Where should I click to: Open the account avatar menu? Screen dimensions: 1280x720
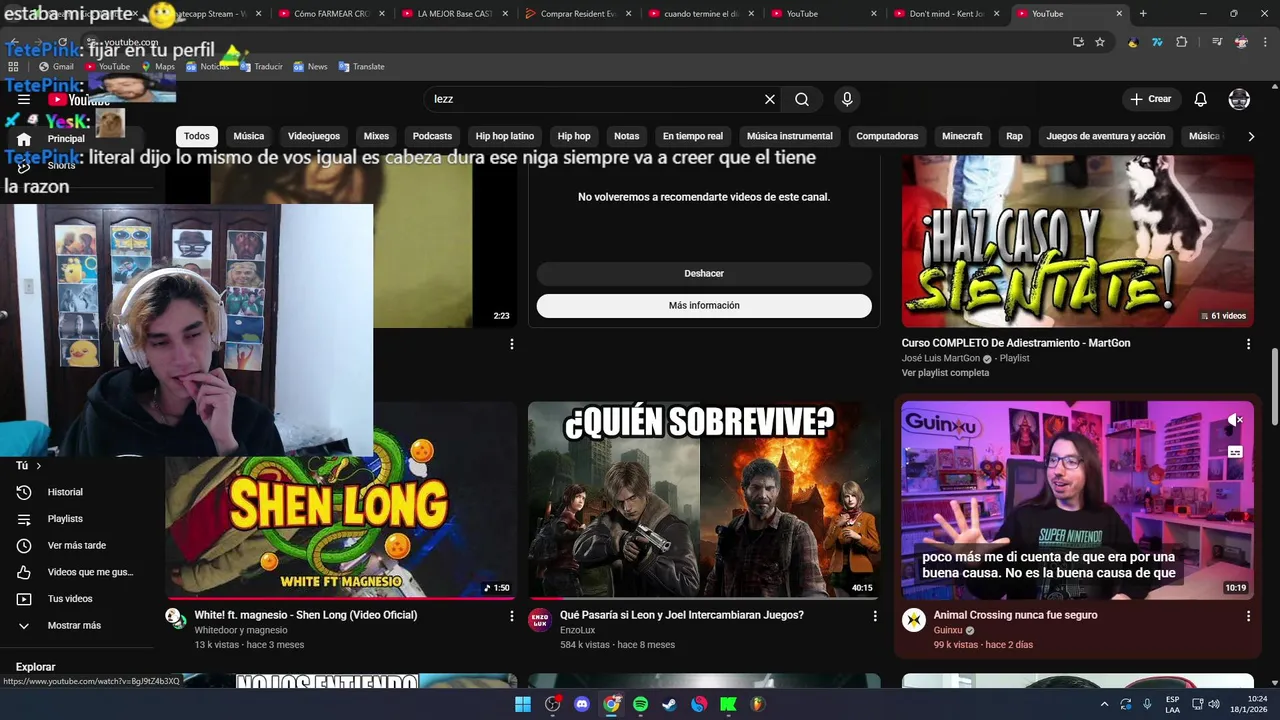pos(1239,99)
